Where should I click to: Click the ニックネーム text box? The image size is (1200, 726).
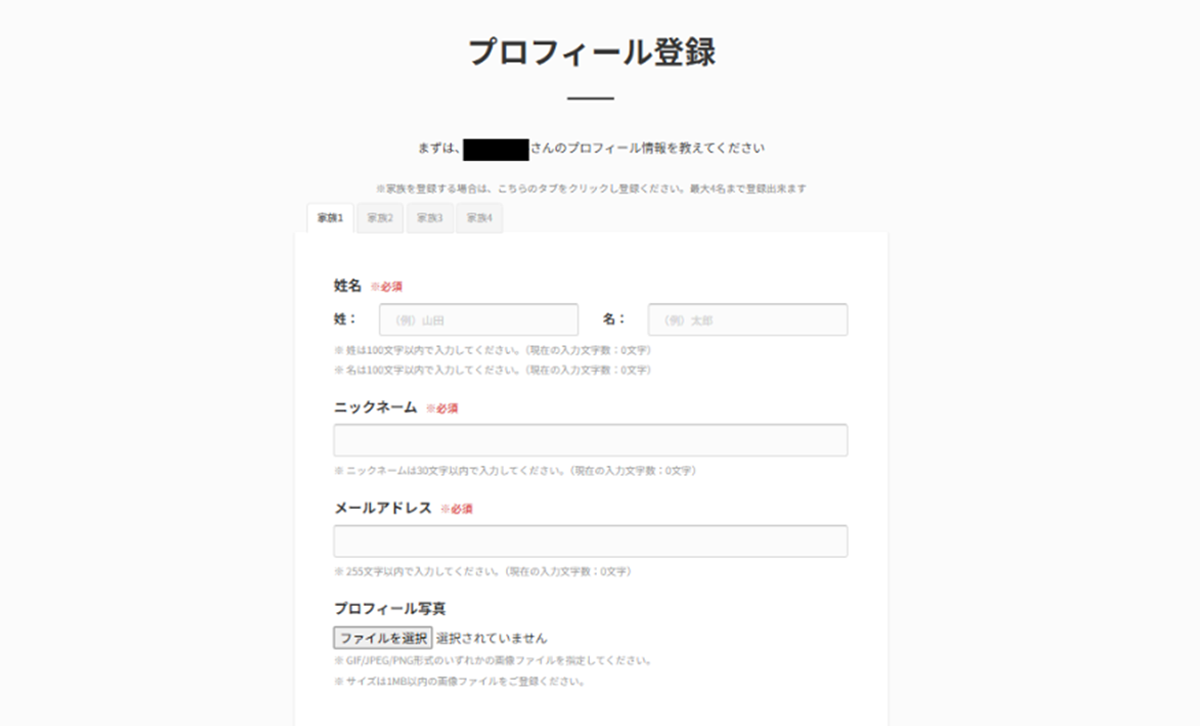(x=590, y=440)
